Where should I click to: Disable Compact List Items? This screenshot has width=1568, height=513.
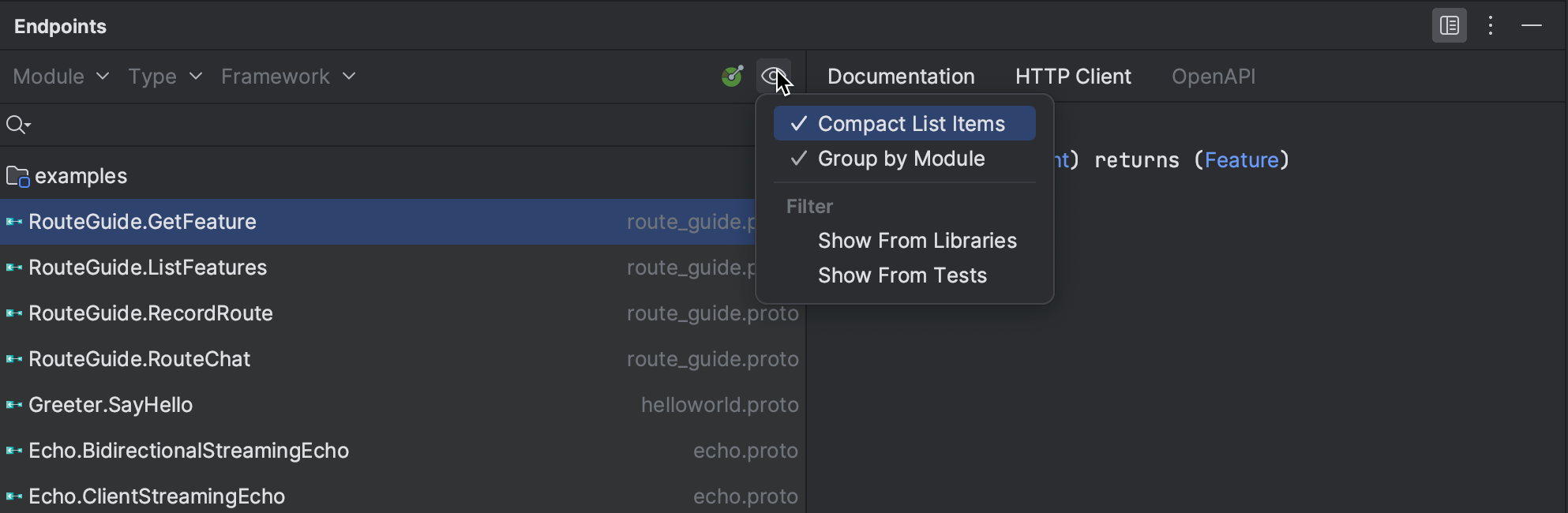click(911, 123)
